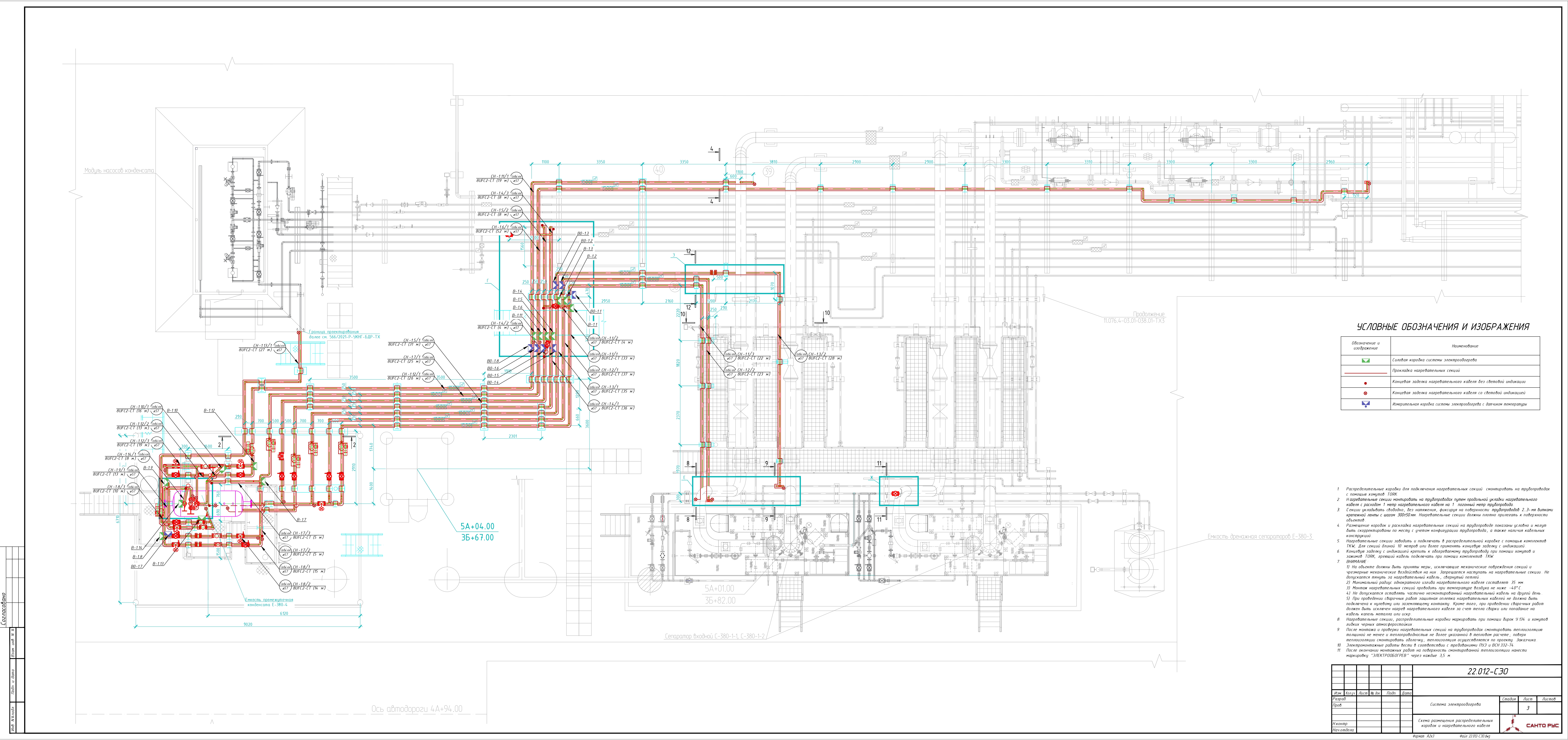Click red end-seal symbol in teal box near section 11

coord(895,493)
